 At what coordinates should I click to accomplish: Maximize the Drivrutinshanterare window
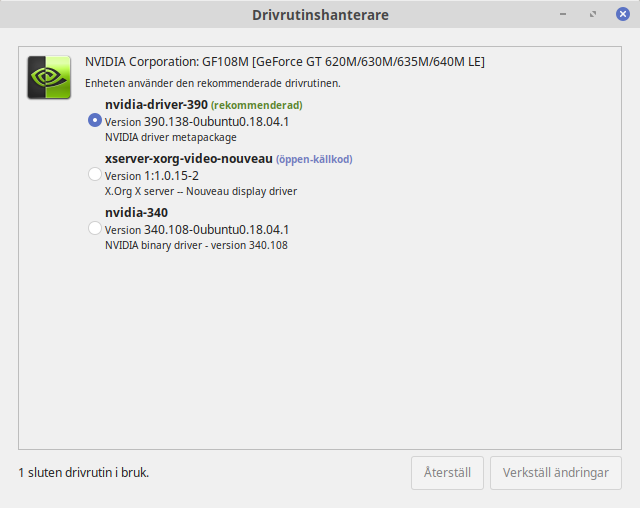point(593,14)
